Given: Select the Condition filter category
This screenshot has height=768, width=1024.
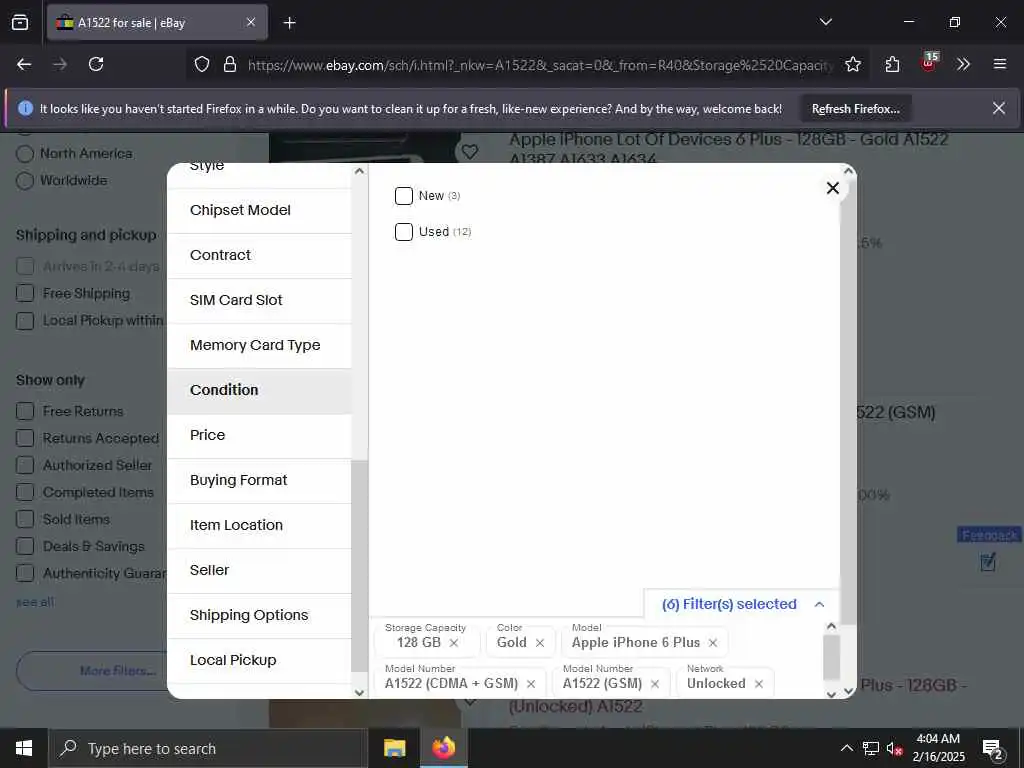Looking at the screenshot, I should coord(259,391).
